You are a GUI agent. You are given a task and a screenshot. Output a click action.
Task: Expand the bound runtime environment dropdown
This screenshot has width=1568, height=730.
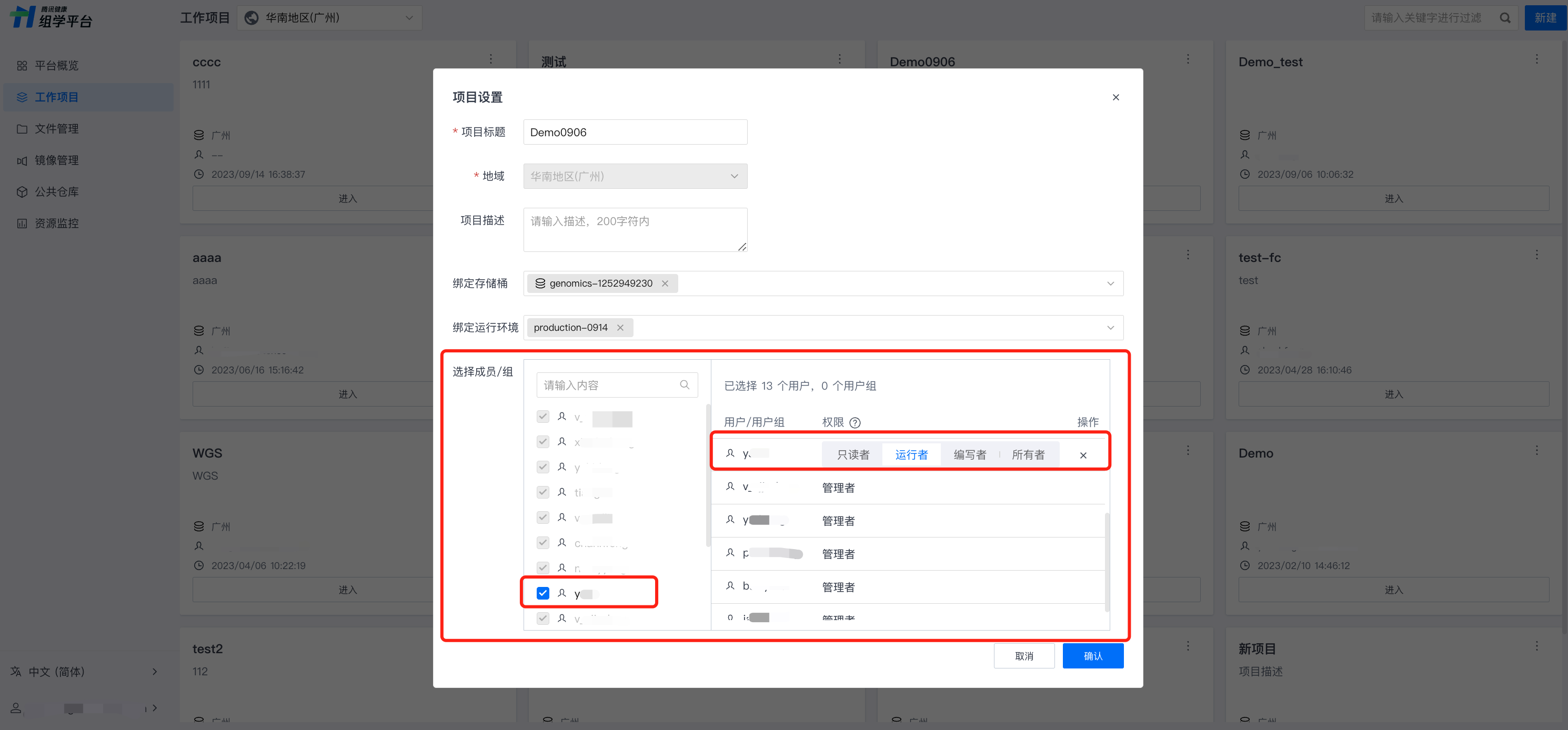[1110, 327]
